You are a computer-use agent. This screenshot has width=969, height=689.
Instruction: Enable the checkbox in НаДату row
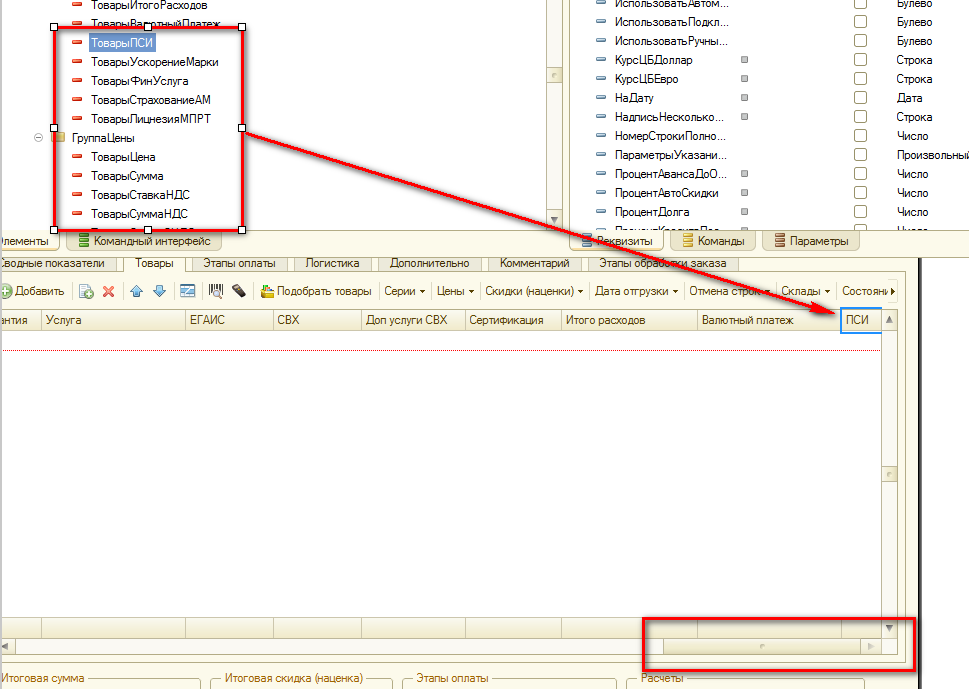(x=860, y=98)
